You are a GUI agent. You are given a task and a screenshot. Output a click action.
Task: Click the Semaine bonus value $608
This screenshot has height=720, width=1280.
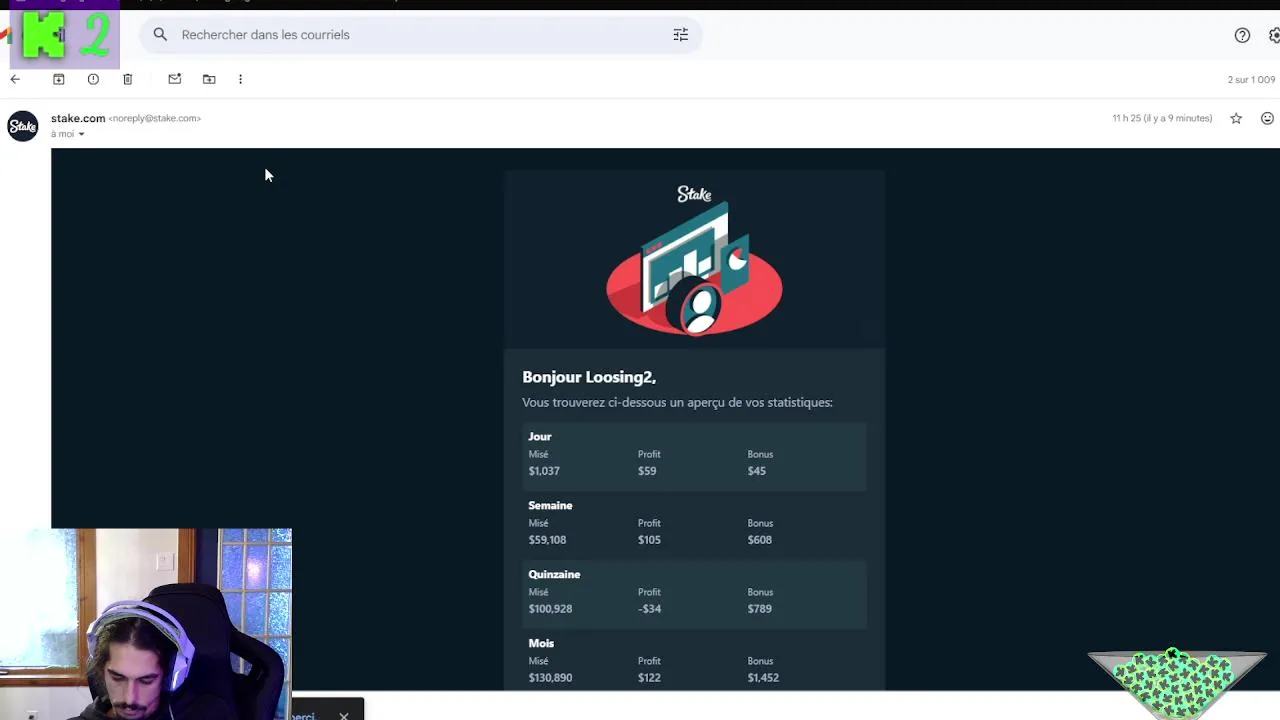pyautogui.click(x=760, y=540)
